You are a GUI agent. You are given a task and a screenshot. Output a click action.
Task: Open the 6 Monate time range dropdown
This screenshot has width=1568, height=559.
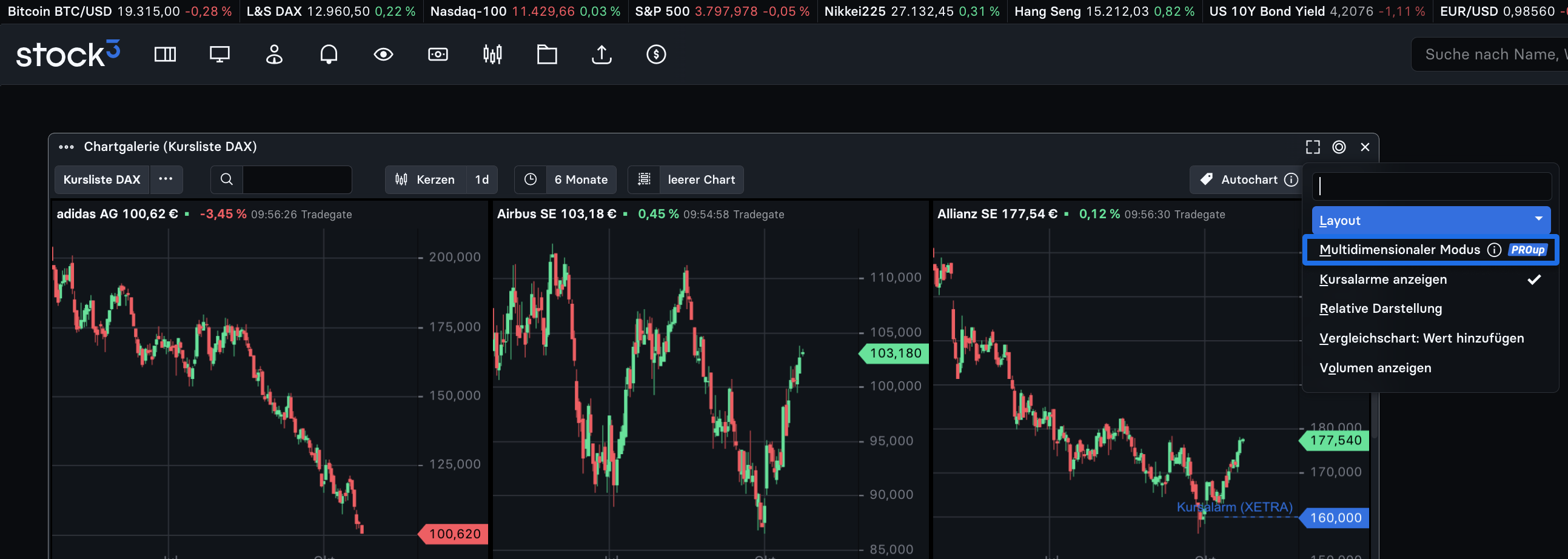coord(581,179)
